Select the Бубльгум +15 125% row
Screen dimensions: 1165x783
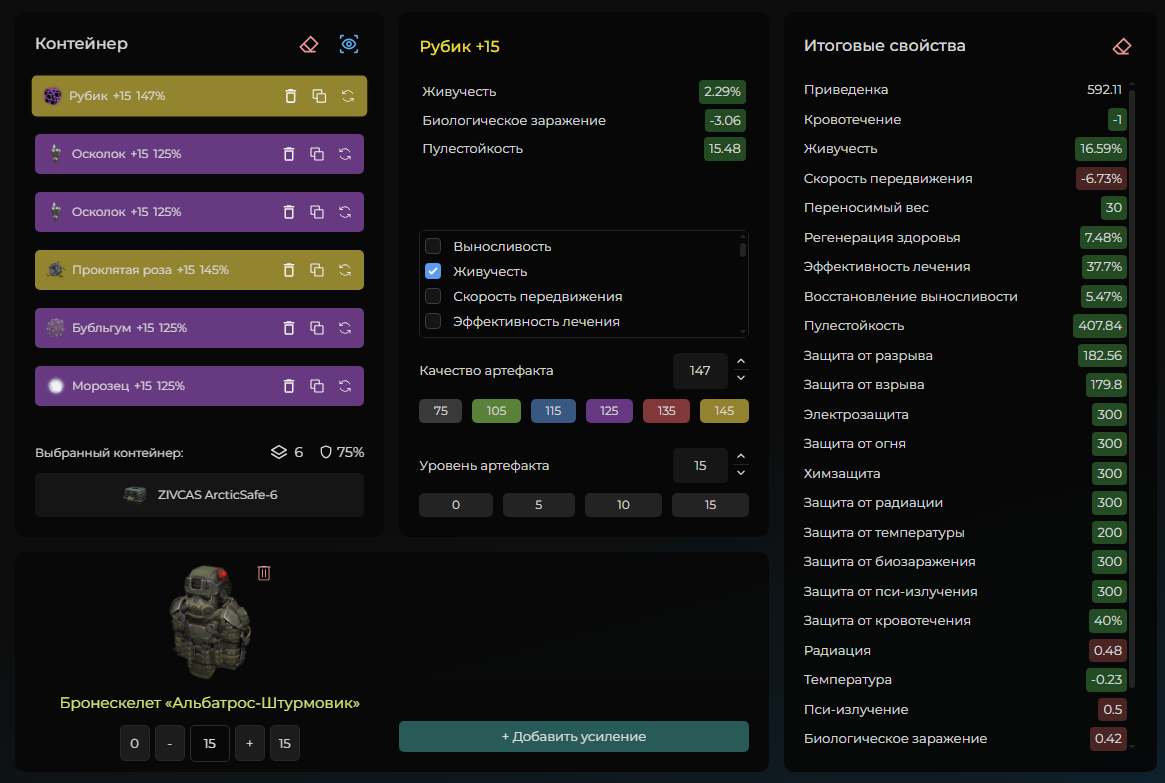[199, 328]
